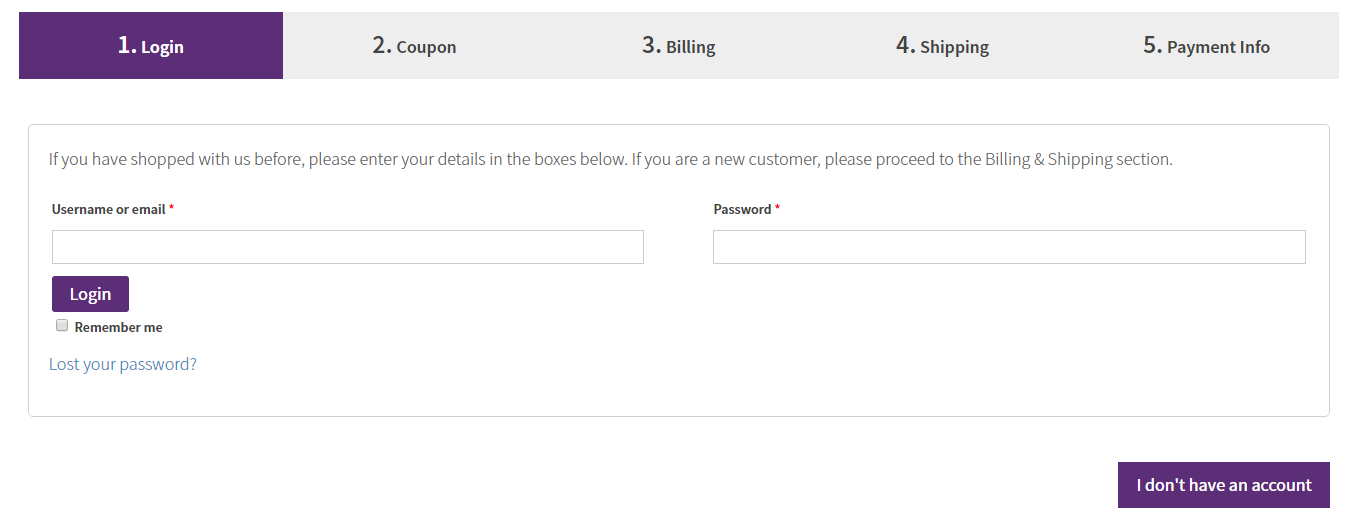This screenshot has width=1362, height=516.
Task: Open the 4. Shipping step
Action: [x=943, y=46]
